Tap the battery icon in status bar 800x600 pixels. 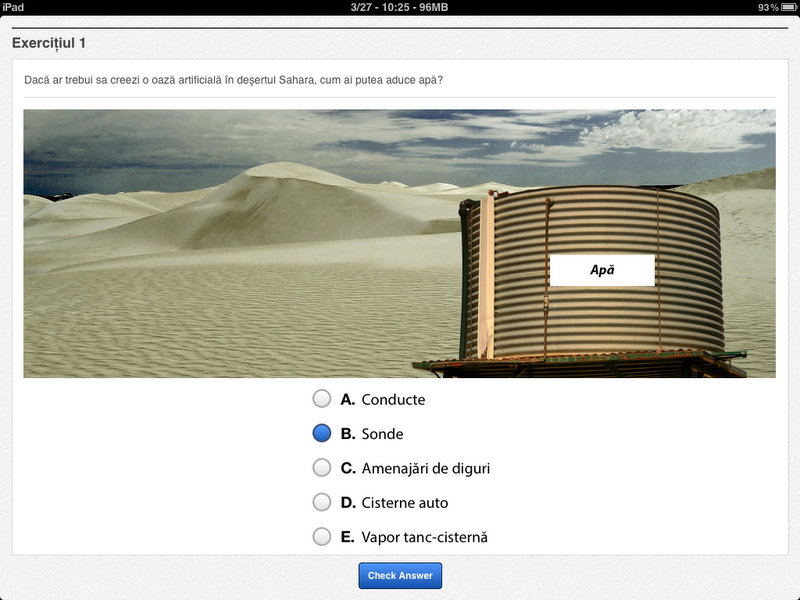click(x=787, y=7)
